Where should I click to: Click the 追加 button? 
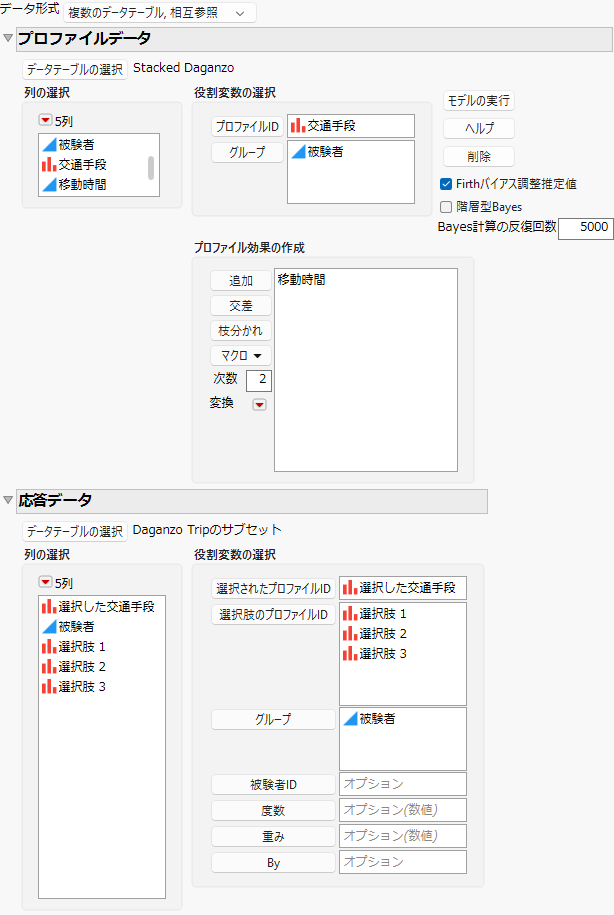pos(240,281)
